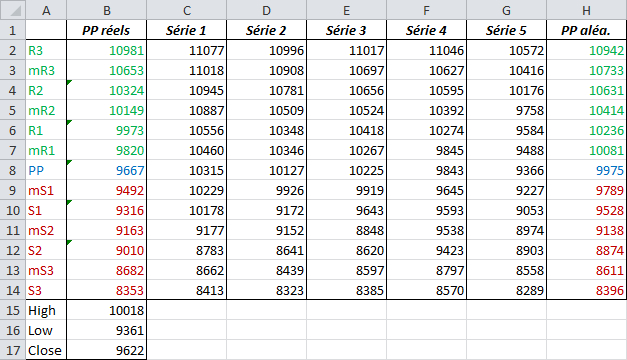Click the Série 3 header cell
This screenshot has width=627, height=360.
pyautogui.click(x=346, y=30)
